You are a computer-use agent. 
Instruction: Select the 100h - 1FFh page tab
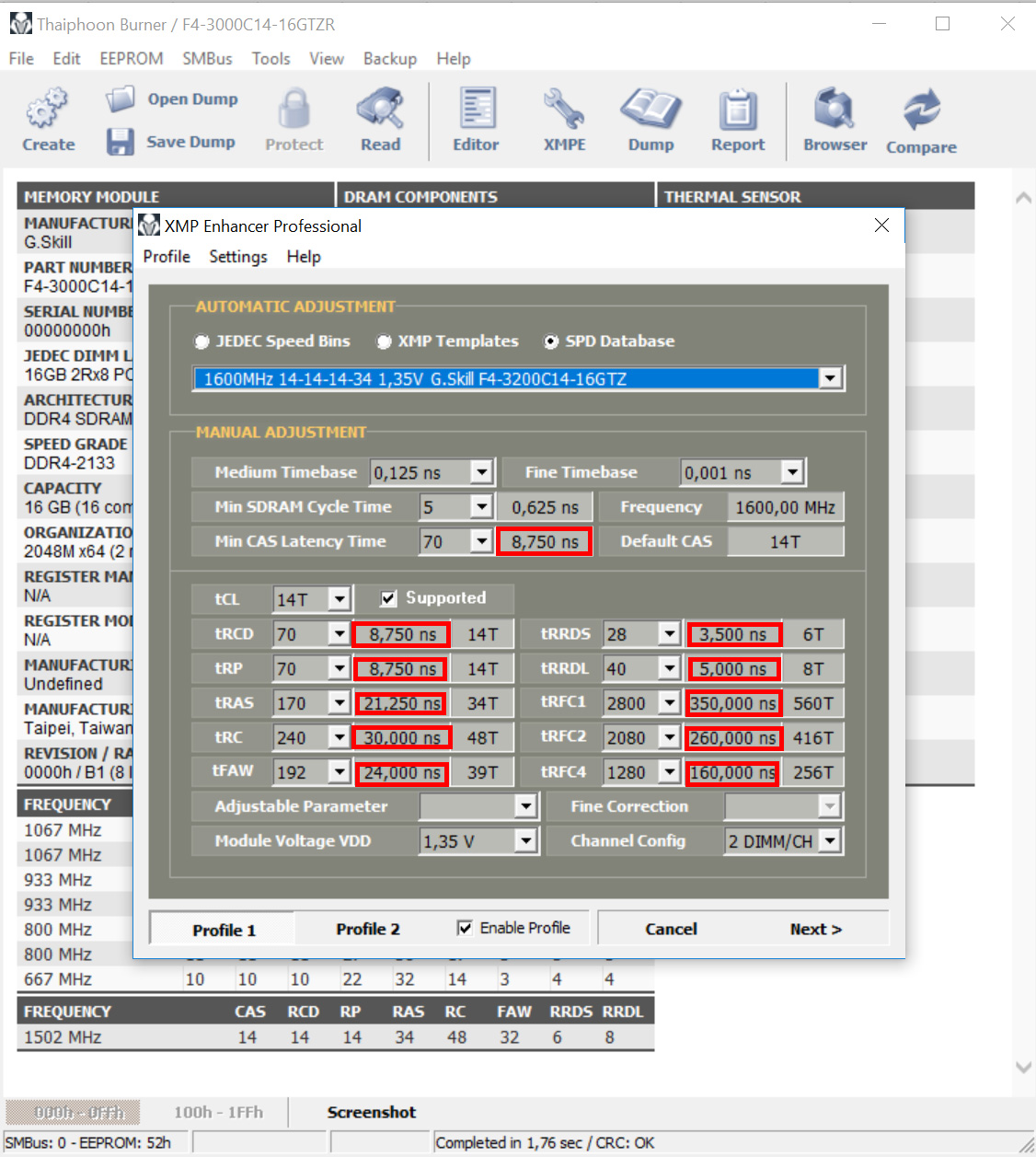pyautogui.click(x=218, y=1113)
